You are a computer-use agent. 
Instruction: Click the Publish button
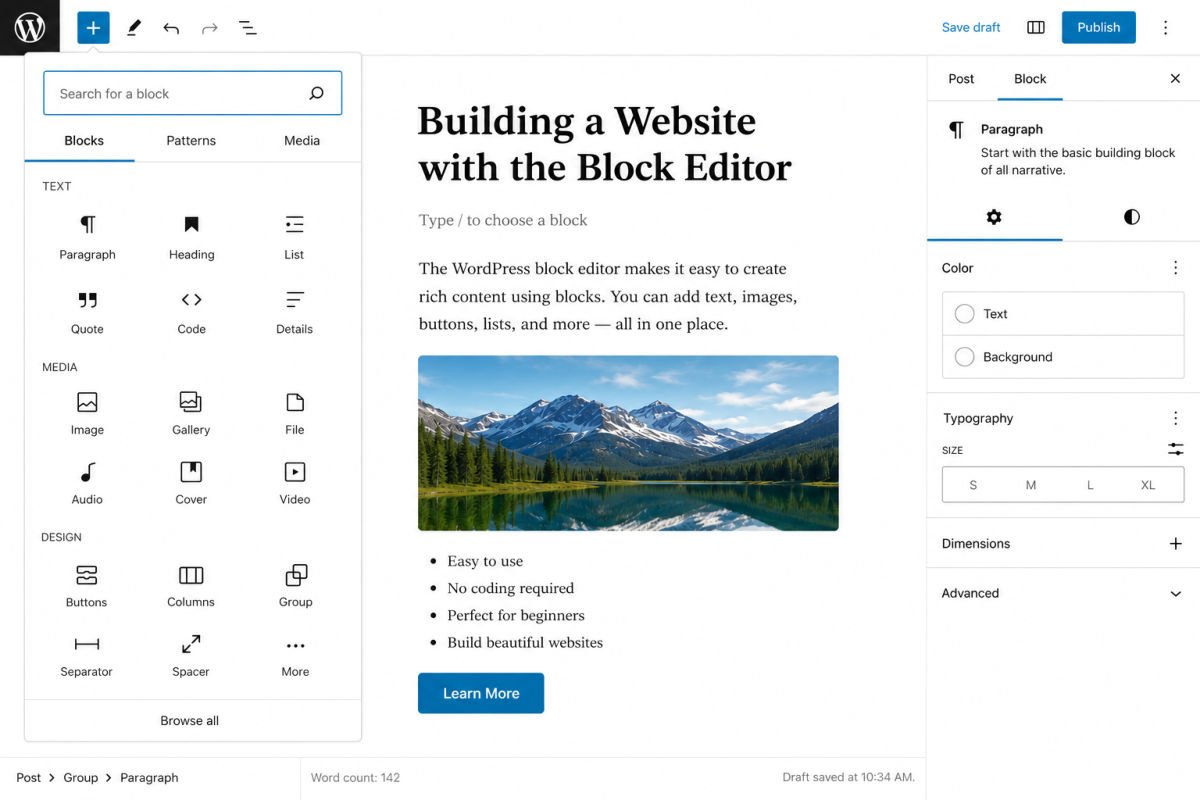click(1099, 27)
